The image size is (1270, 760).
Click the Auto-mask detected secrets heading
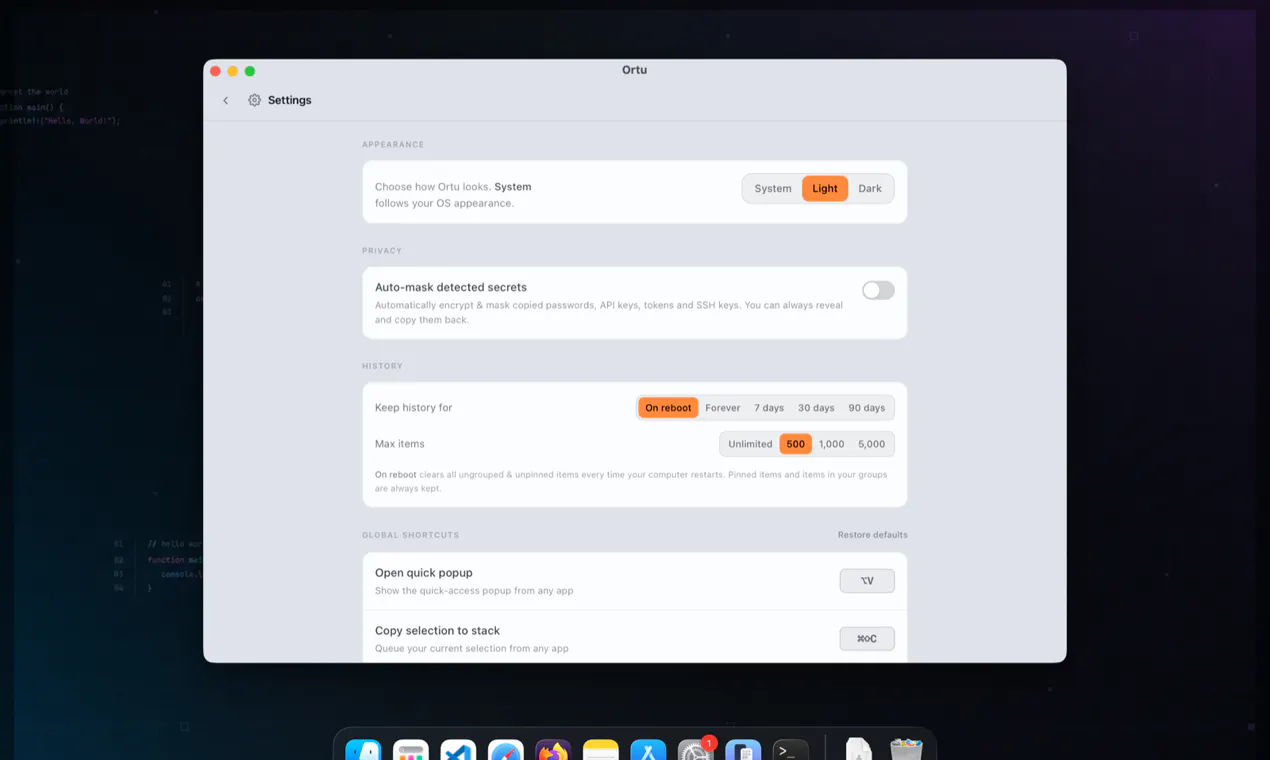click(451, 287)
